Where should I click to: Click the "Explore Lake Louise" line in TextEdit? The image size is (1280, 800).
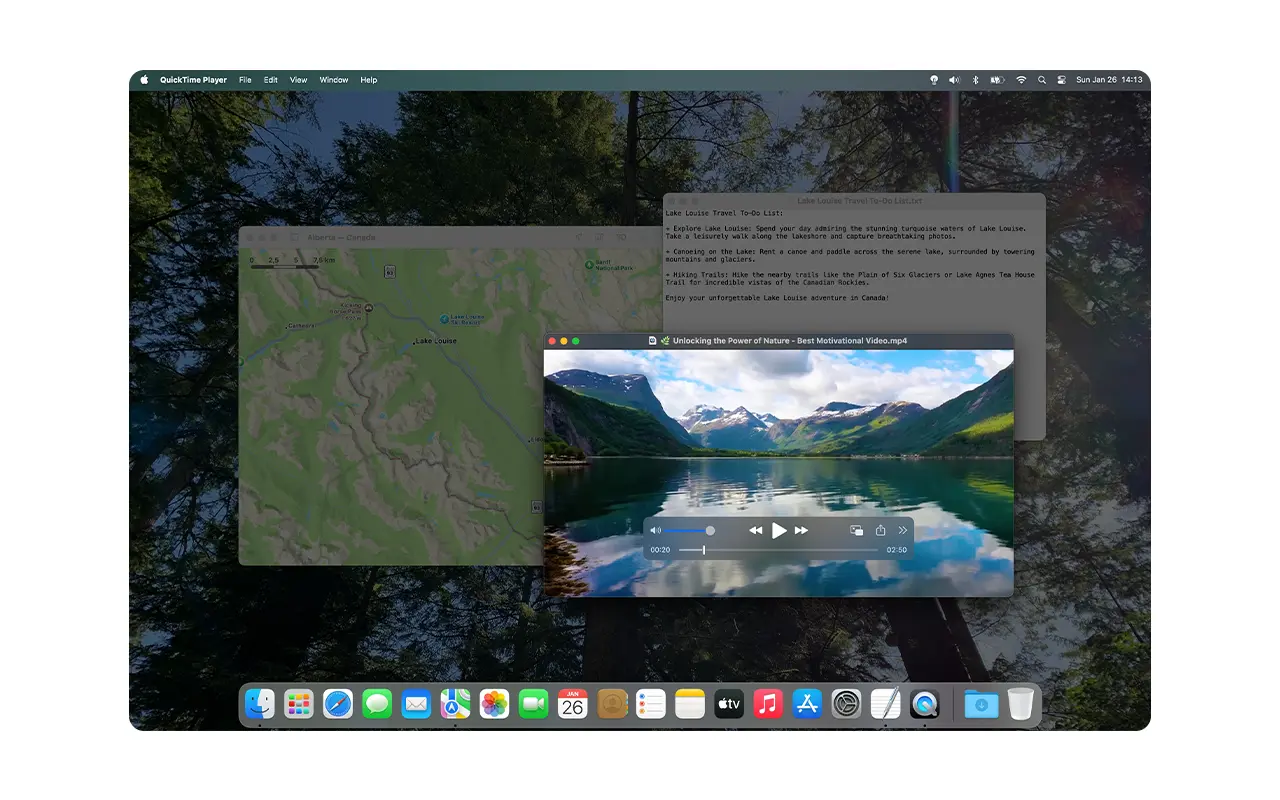846,233
